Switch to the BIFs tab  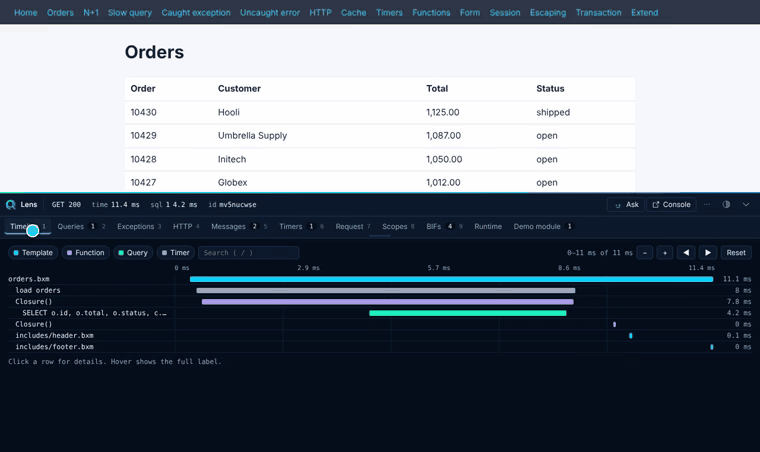coord(444,226)
